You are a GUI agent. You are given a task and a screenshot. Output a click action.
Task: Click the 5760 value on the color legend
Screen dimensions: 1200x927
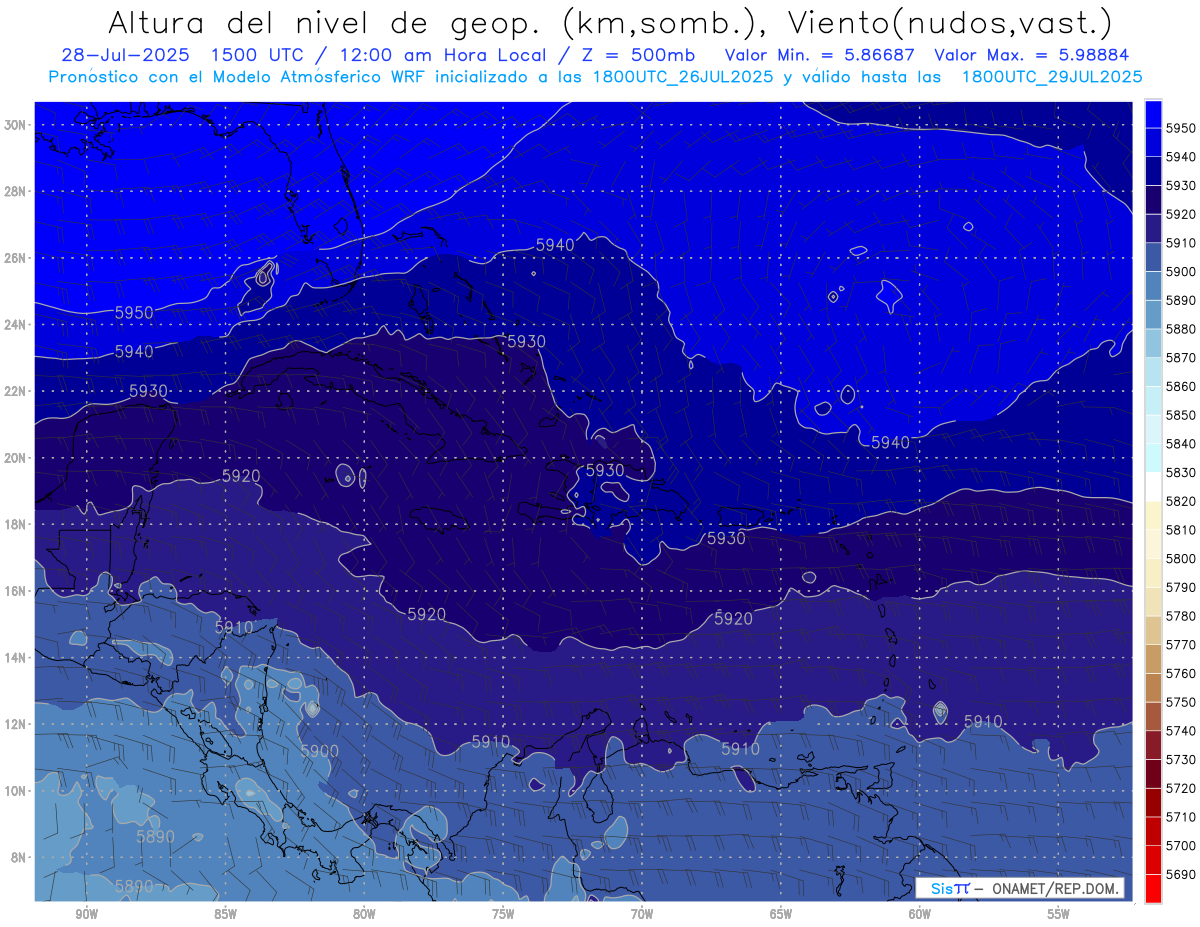pos(1181,673)
